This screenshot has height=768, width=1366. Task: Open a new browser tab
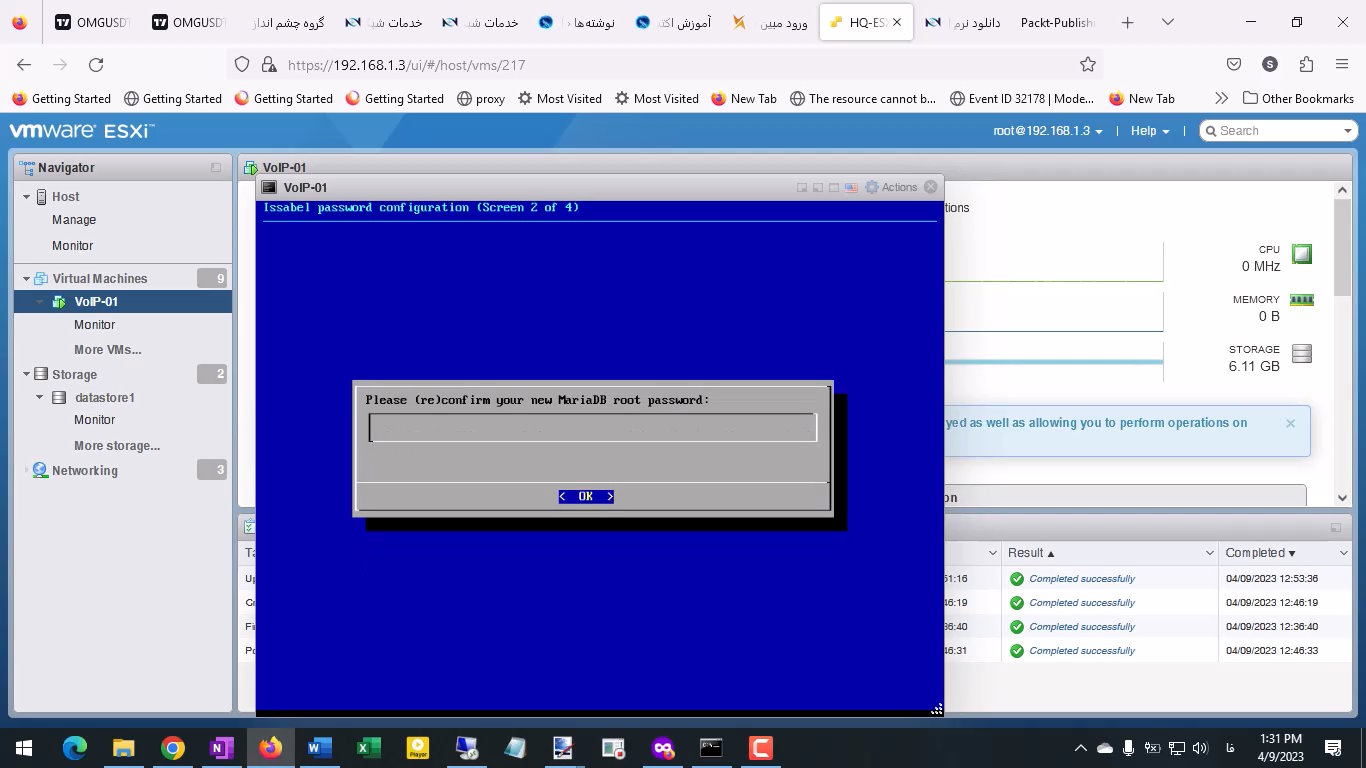[x=1127, y=22]
